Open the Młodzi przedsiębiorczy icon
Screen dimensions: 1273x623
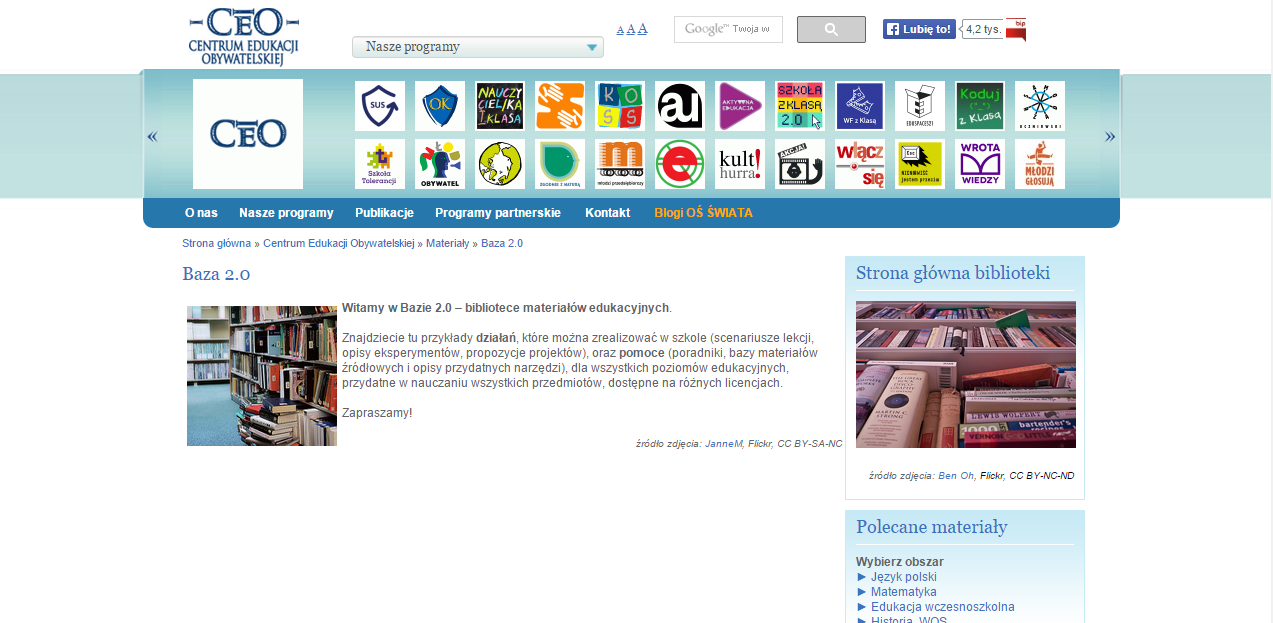pos(620,164)
